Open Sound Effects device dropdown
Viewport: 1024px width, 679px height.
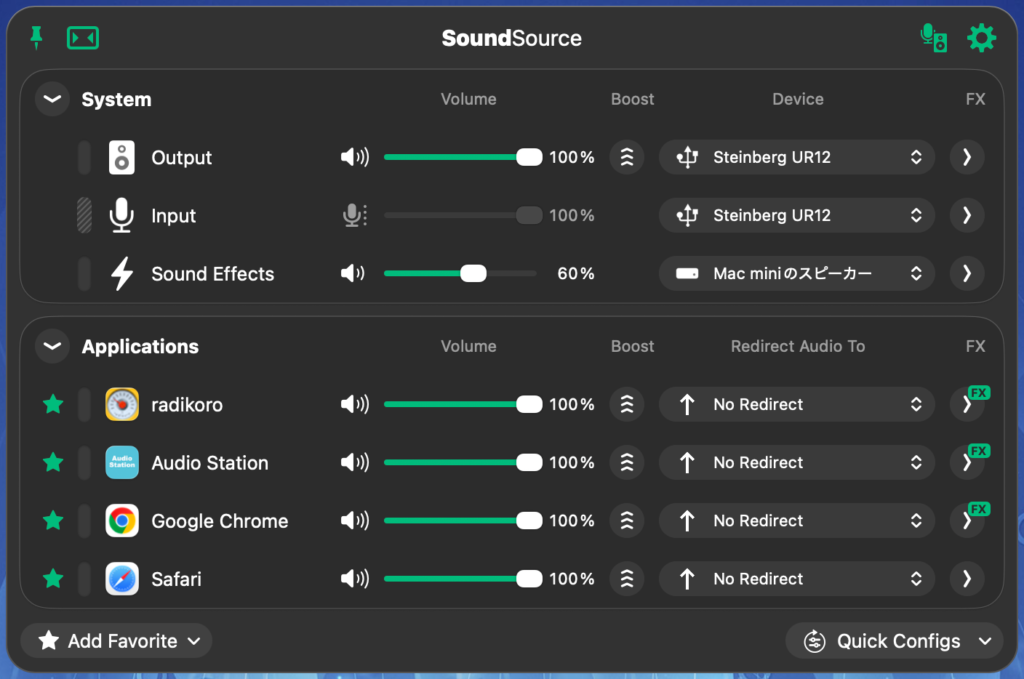click(796, 274)
